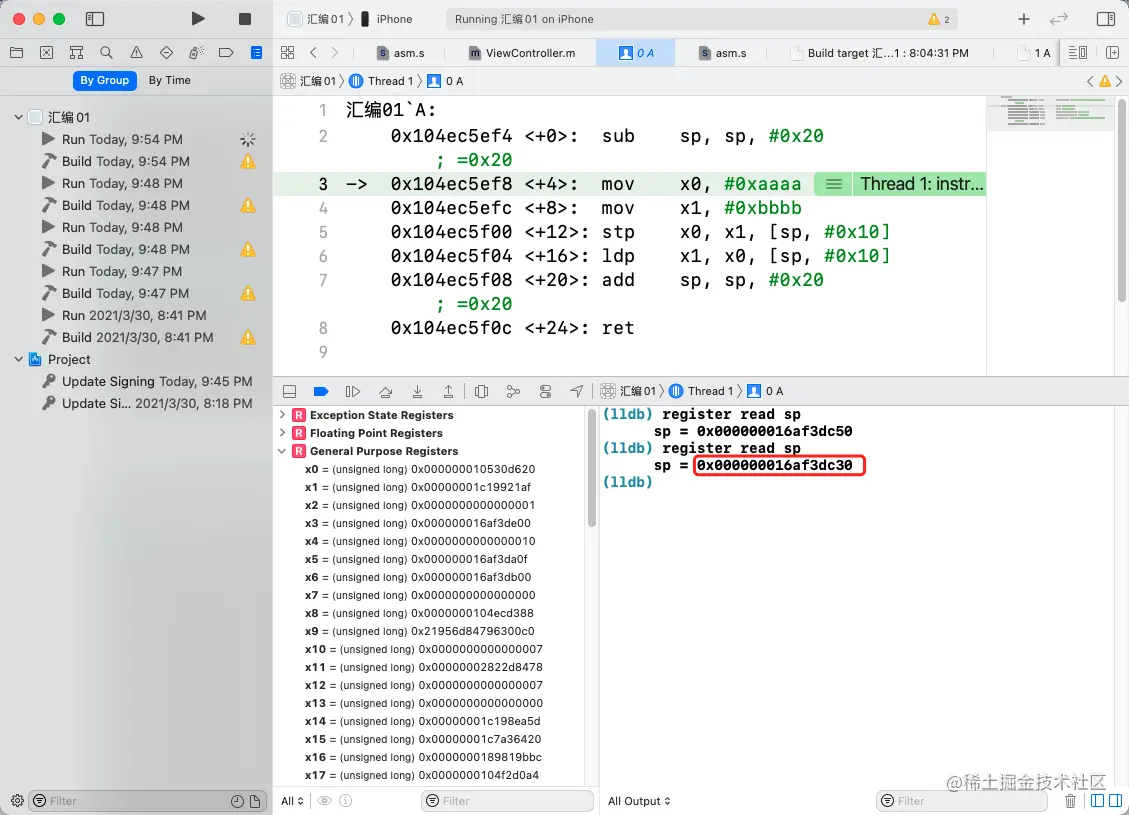The image size is (1129, 815).
Task: Click the Thread 1 instruction step annotation
Action: [921, 184]
